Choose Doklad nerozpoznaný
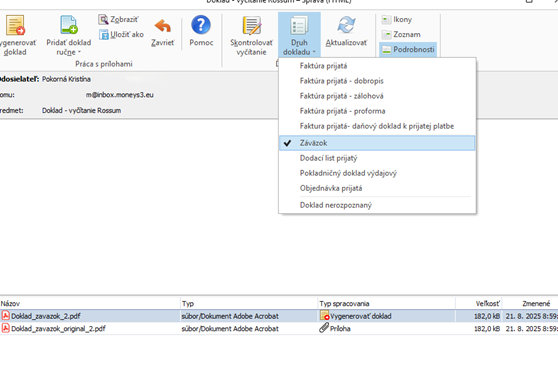558x382 pixels. pyautogui.click(x=377, y=205)
